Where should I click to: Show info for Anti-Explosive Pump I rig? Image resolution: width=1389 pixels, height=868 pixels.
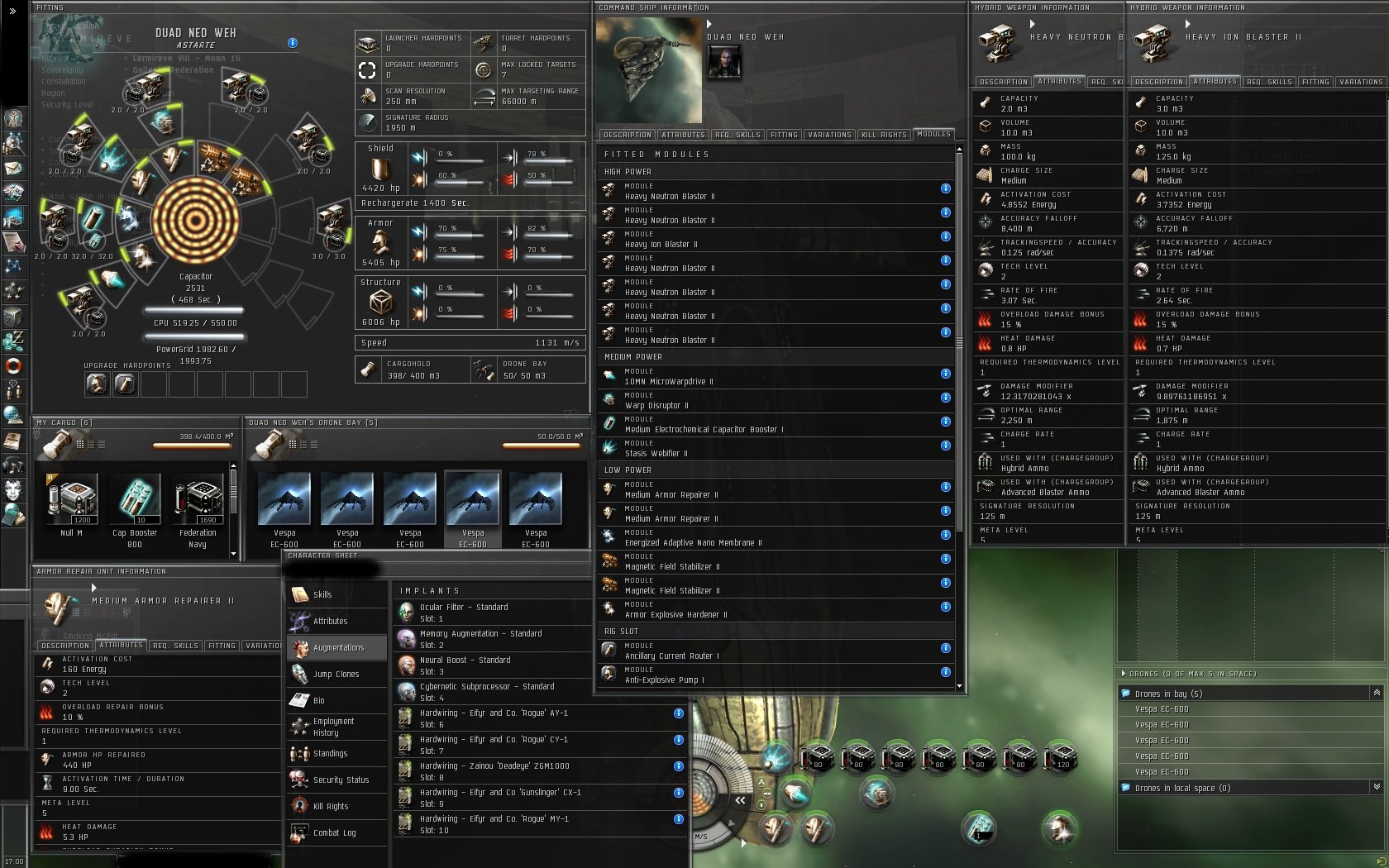pyautogui.click(x=945, y=671)
